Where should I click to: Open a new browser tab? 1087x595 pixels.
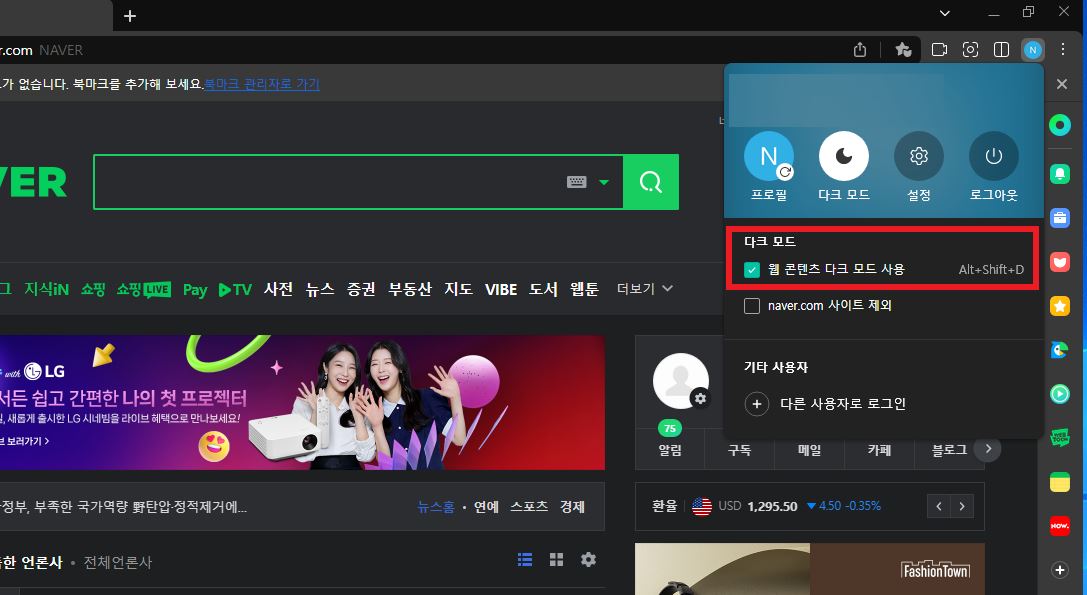click(130, 15)
